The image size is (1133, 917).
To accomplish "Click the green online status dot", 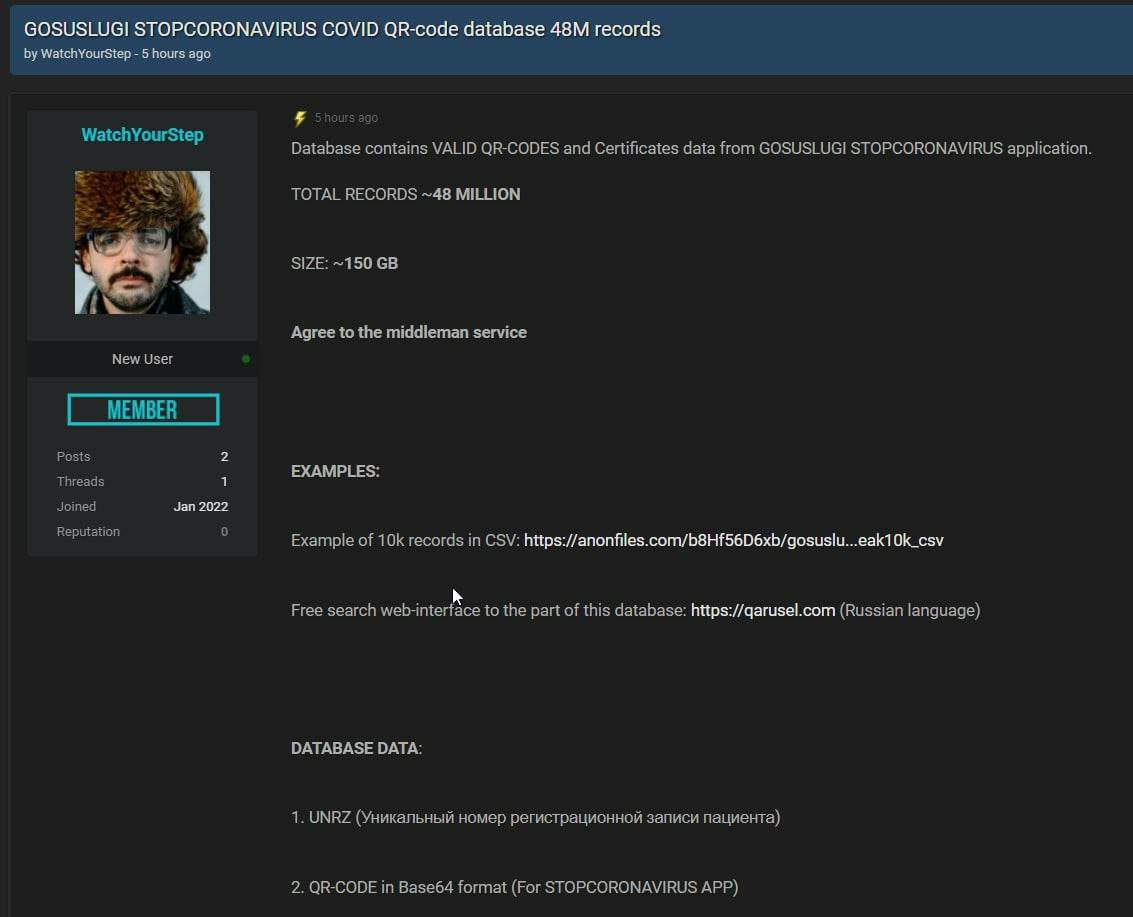I will [x=246, y=359].
